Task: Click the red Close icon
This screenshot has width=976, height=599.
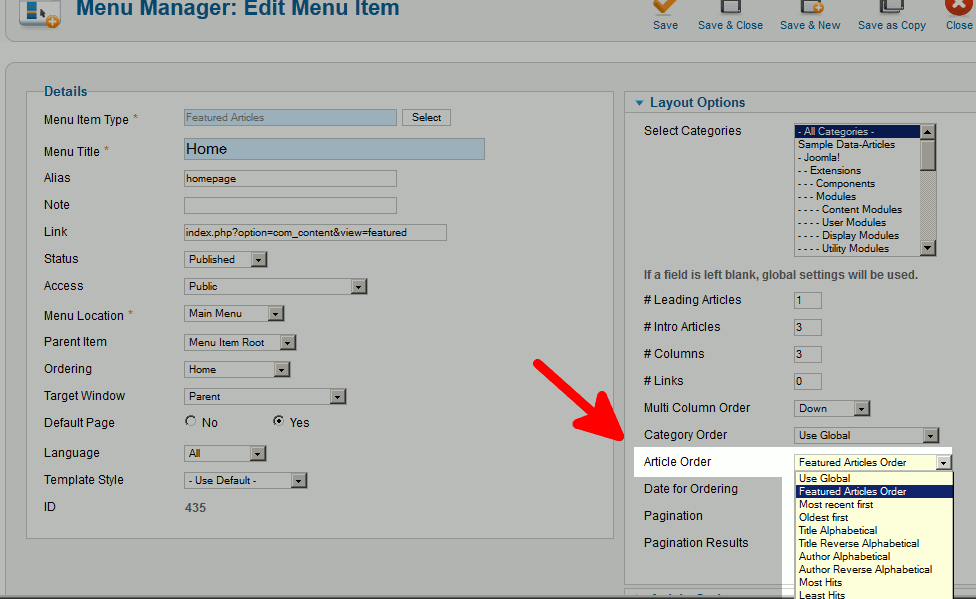Action: (958, 8)
